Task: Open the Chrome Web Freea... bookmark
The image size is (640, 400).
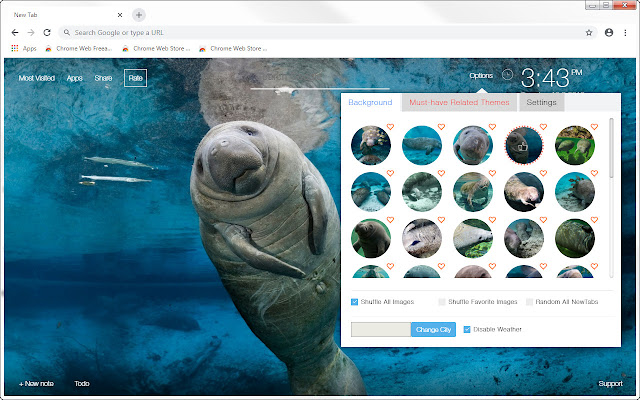Action: (78, 48)
